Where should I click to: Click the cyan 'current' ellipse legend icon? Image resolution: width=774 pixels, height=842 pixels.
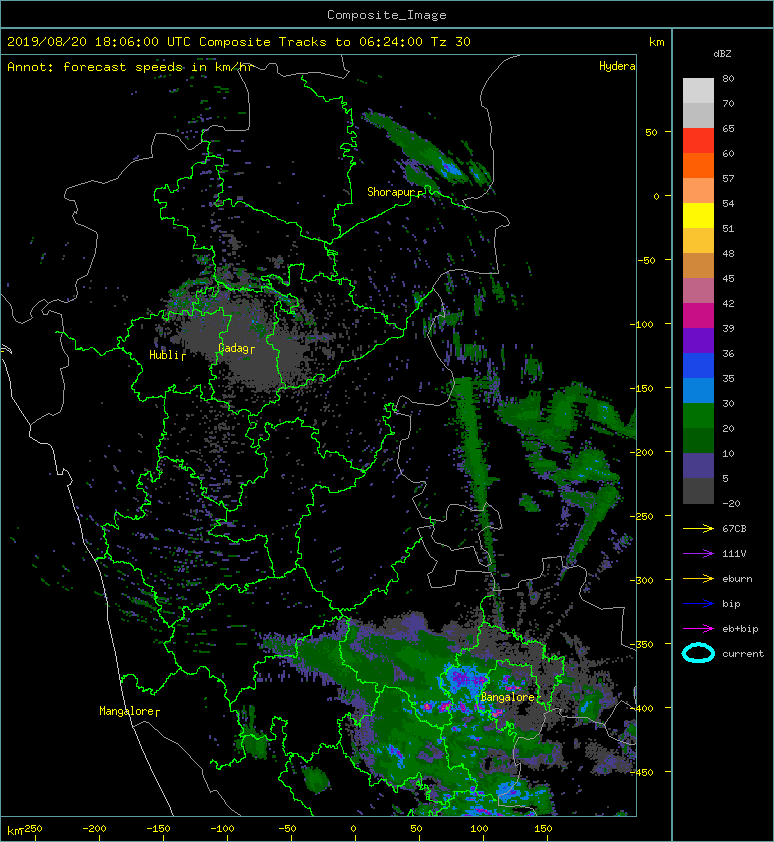[x=698, y=653]
